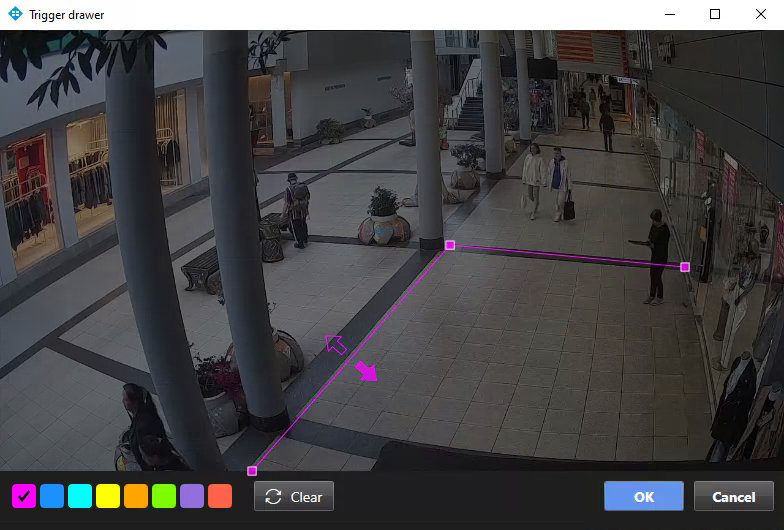Select the purple color swatch

coord(192,496)
